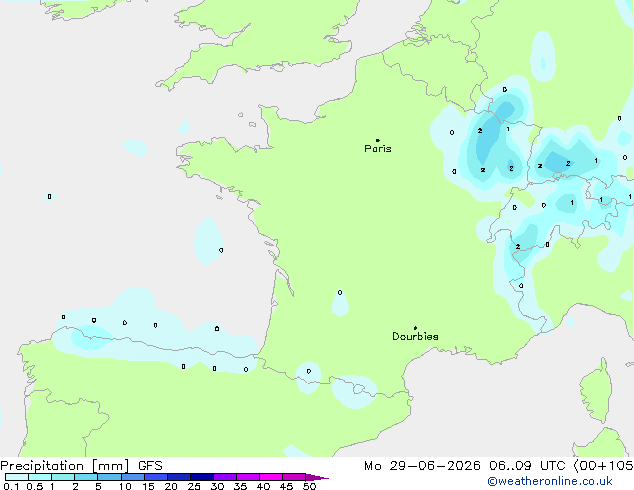Select the Dourbies location dot marker

[x=415, y=328]
